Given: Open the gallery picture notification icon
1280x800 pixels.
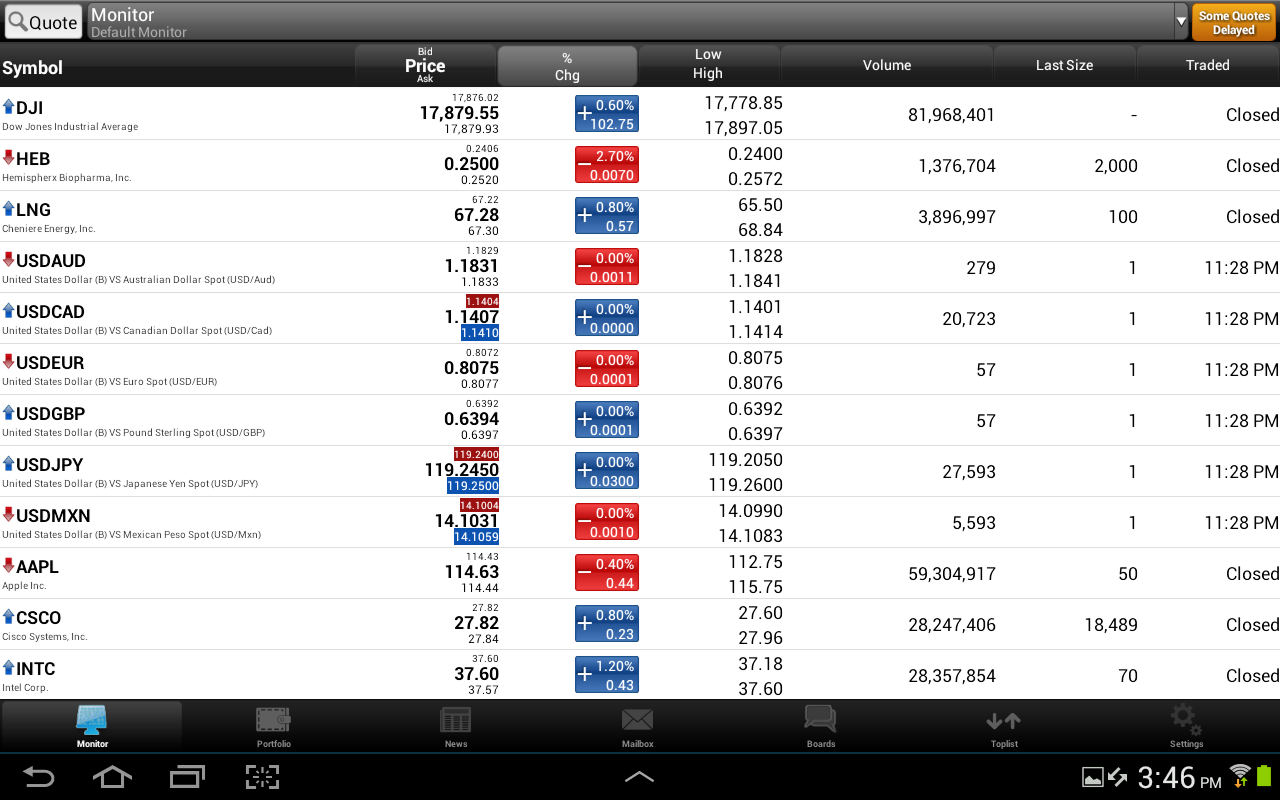Looking at the screenshot, I should [x=1092, y=777].
